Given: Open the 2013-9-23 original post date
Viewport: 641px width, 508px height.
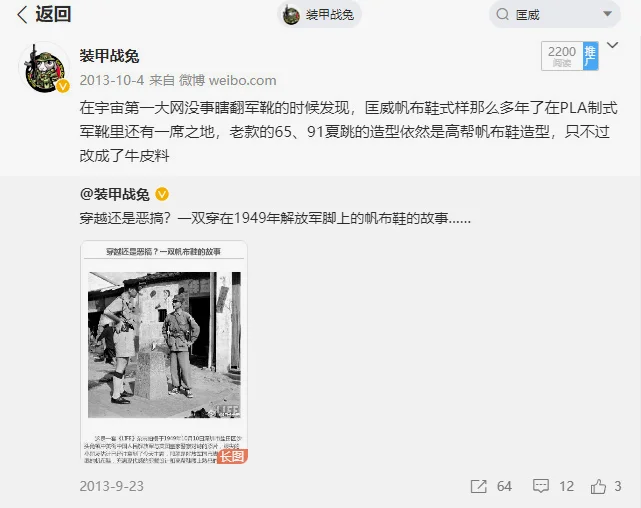Looking at the screenshot, I should pyautogui.click(x=112, y=486).
